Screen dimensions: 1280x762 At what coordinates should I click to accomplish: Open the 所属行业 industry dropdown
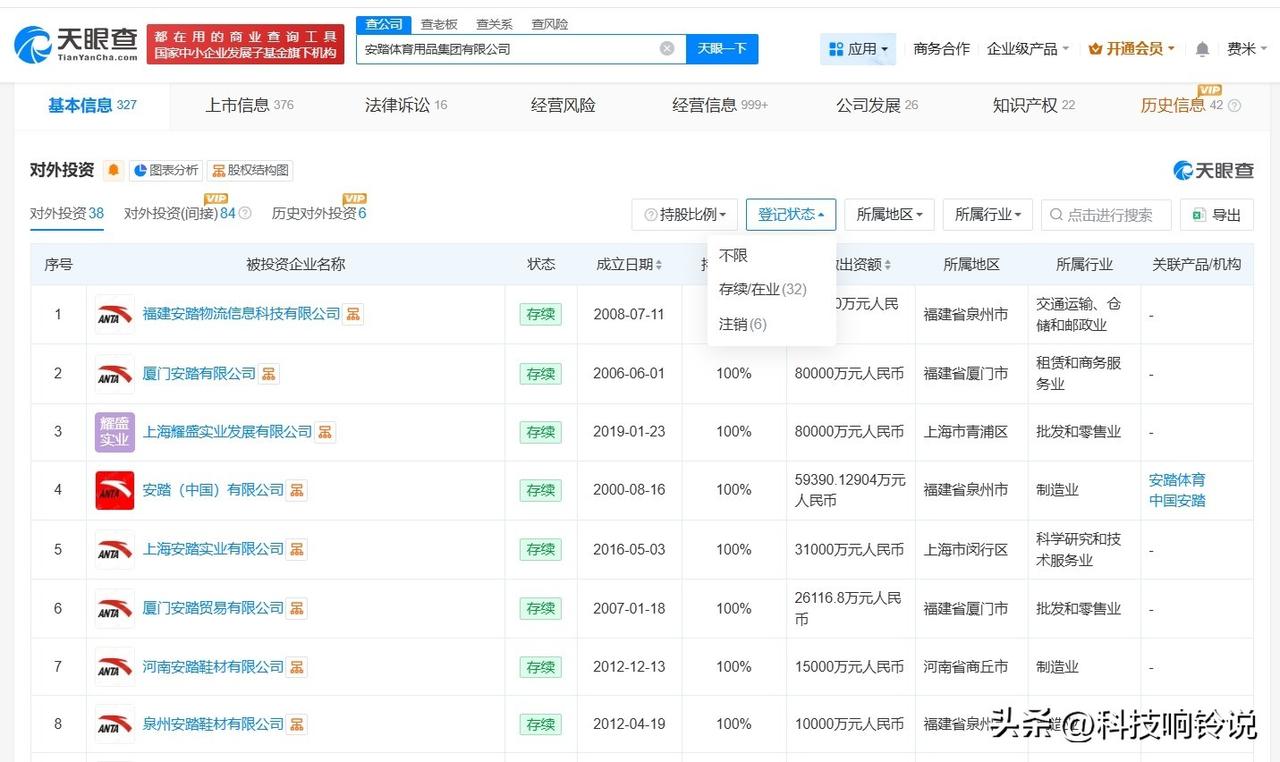point(987,215)
